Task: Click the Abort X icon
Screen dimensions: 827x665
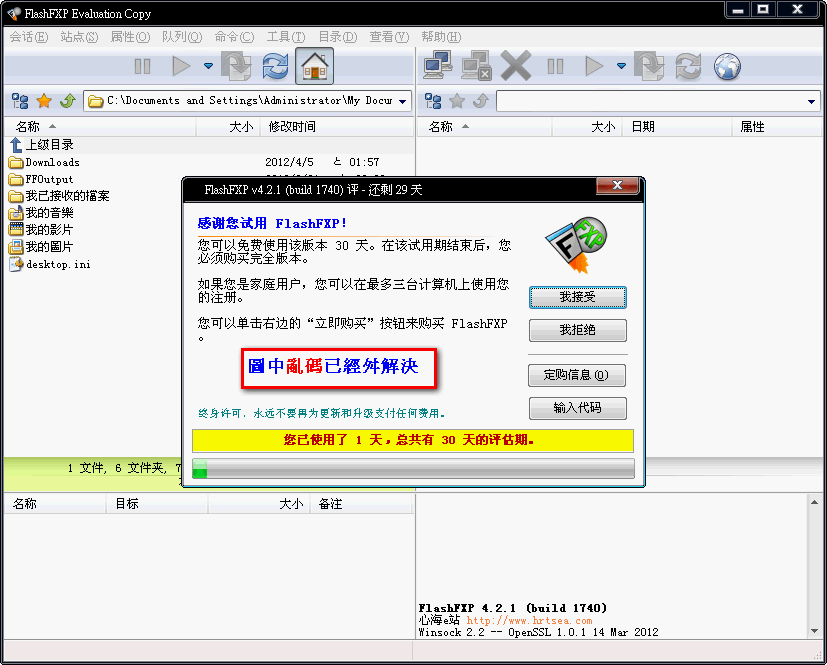Action: tap(516, 66)
